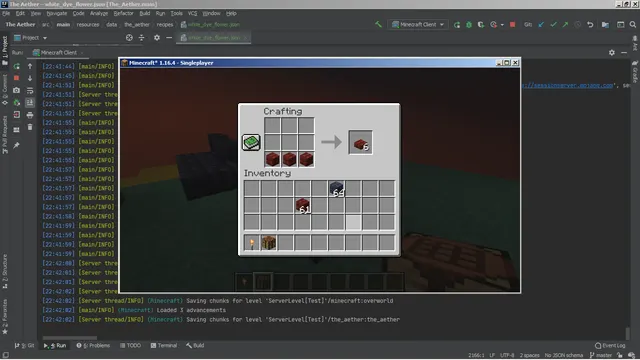Click 'recipes' breadcrumb folder
This screenshot has height=360, width=640.
(165, 24)
